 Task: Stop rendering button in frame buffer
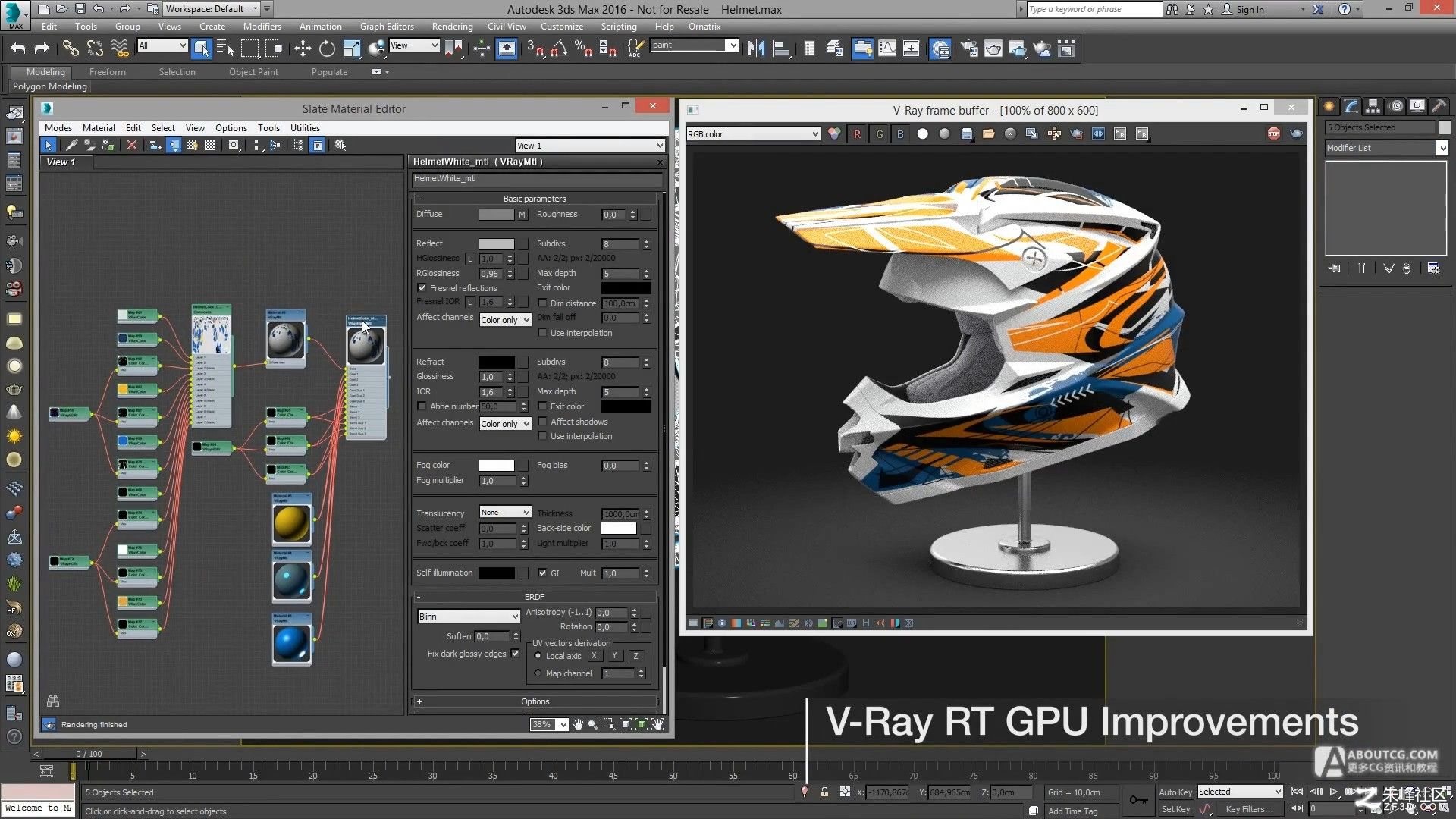[1273, 133]
